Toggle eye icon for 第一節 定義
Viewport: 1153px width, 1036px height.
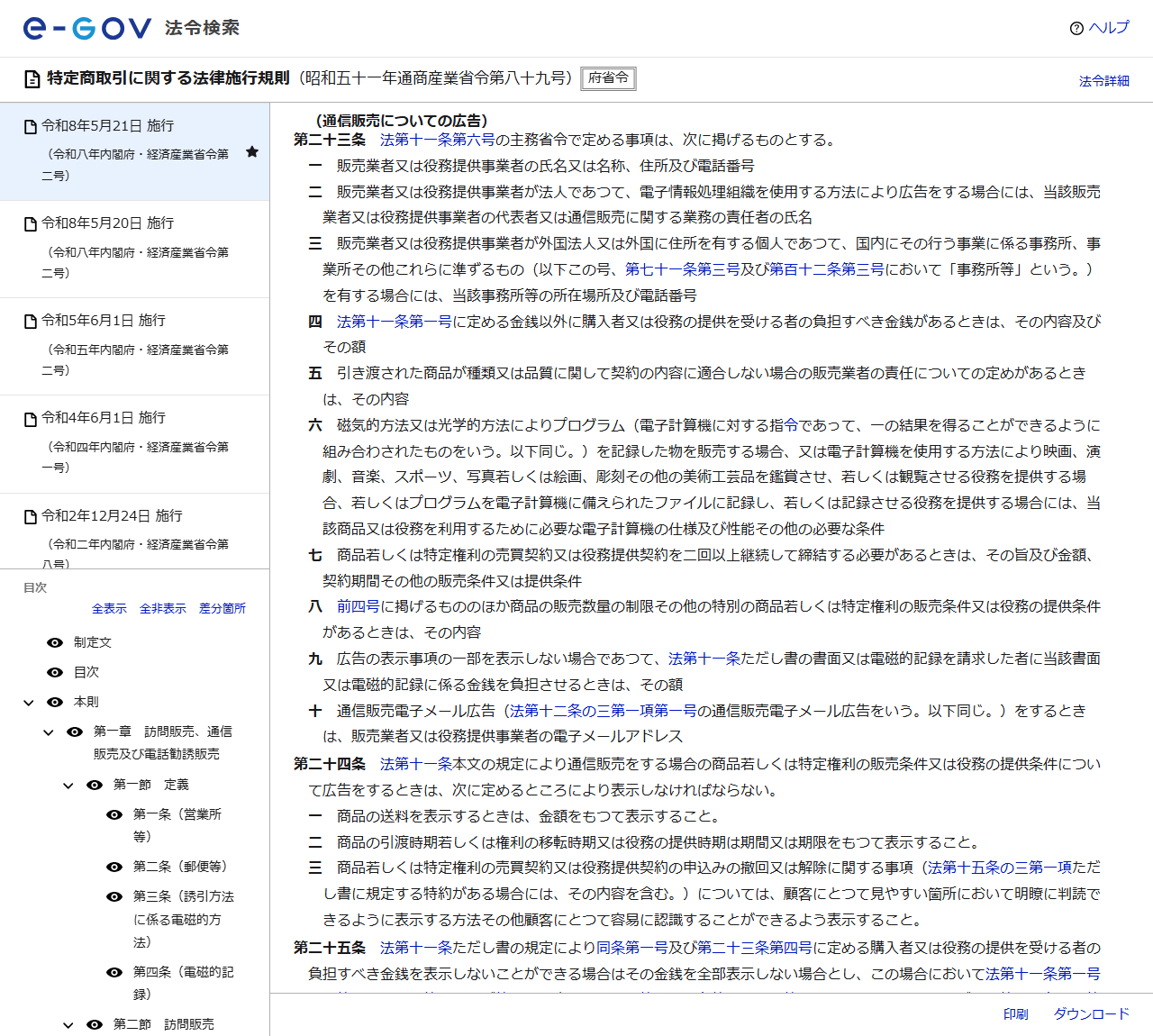[95, 785]
